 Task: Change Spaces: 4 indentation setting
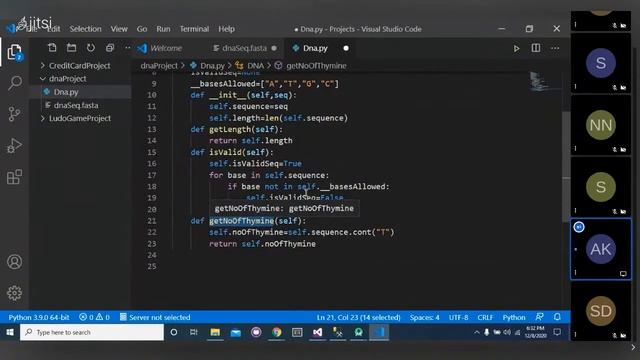[x=424, y=317]
